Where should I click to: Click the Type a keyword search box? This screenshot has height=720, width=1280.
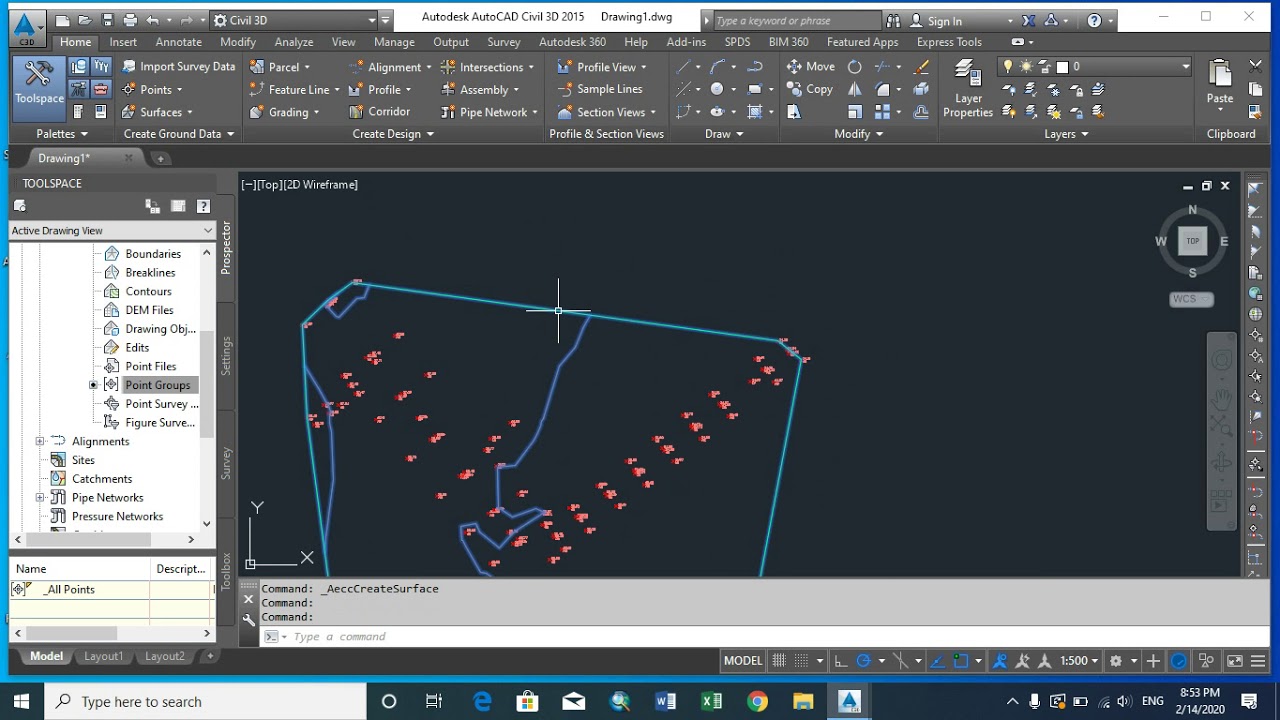coord(796,20)
